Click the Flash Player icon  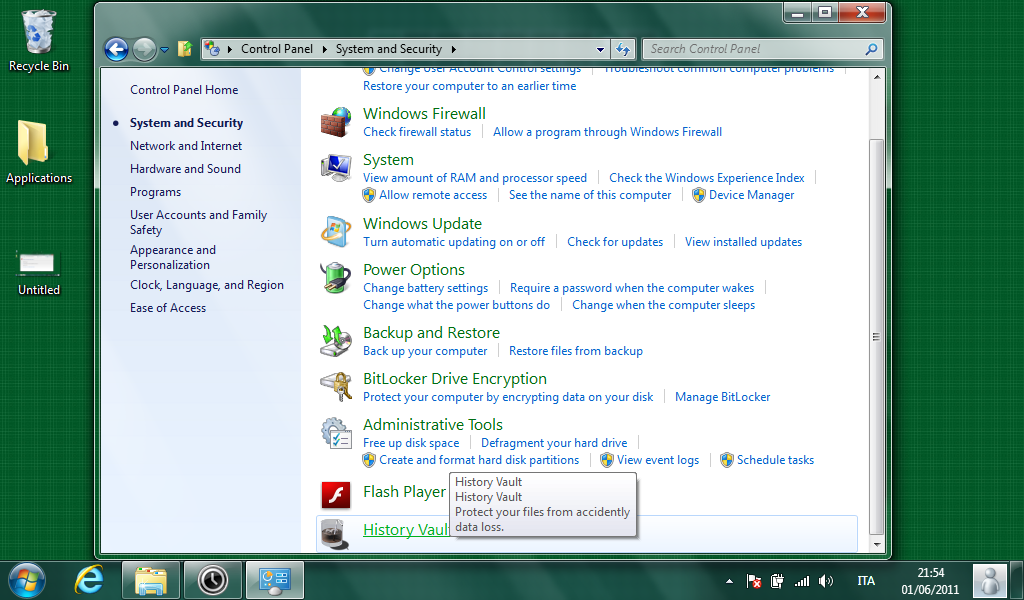tap(336, 494)
